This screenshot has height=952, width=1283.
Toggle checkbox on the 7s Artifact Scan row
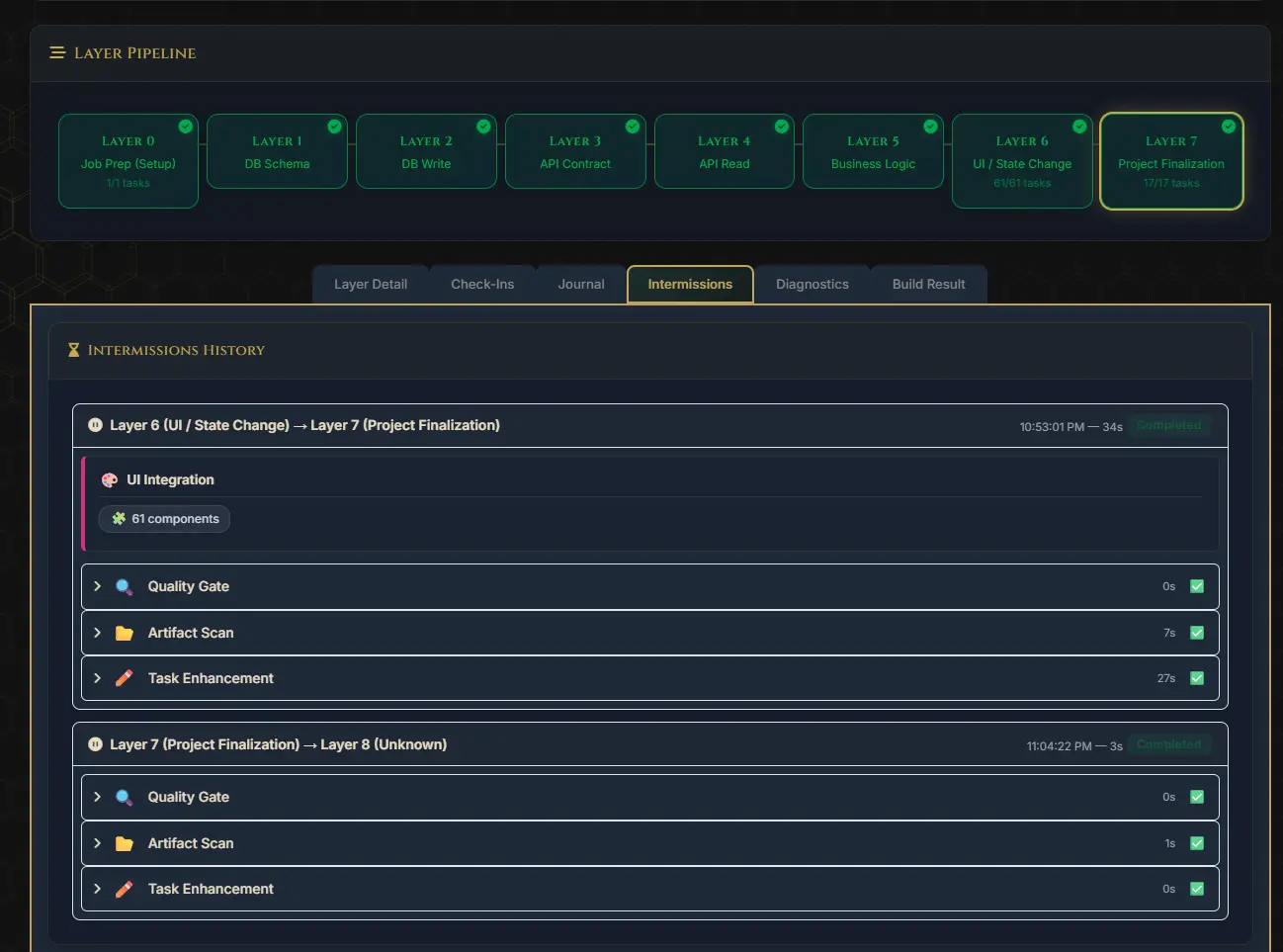pos(1197,633)
